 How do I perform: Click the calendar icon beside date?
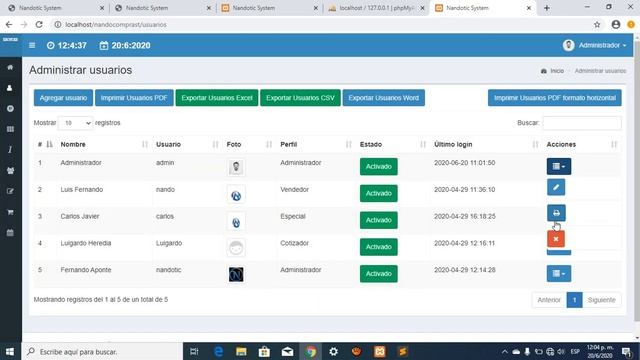pos(104,45)
